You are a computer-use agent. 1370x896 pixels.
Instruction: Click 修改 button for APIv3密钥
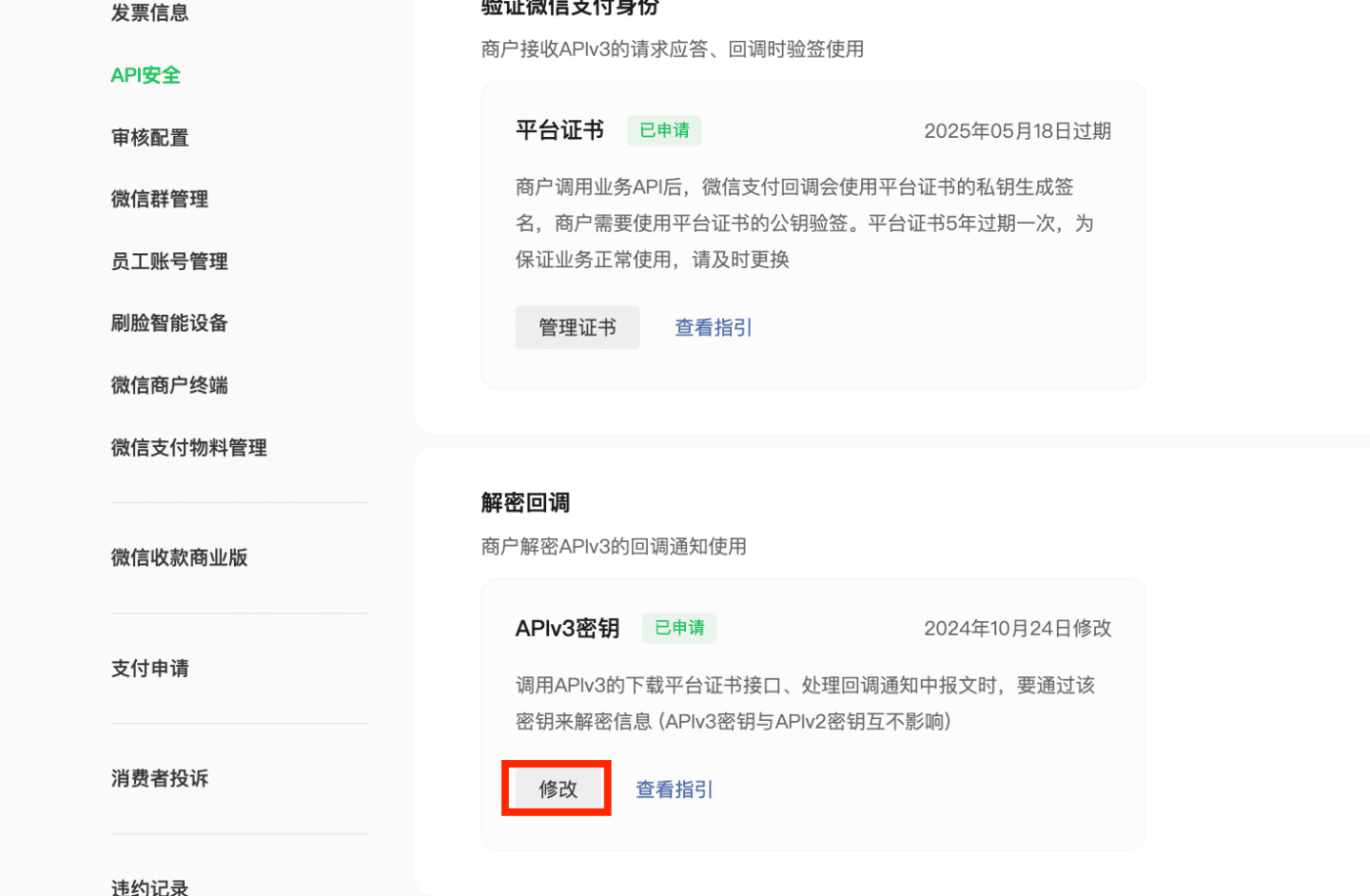click(x=558, y=788)
